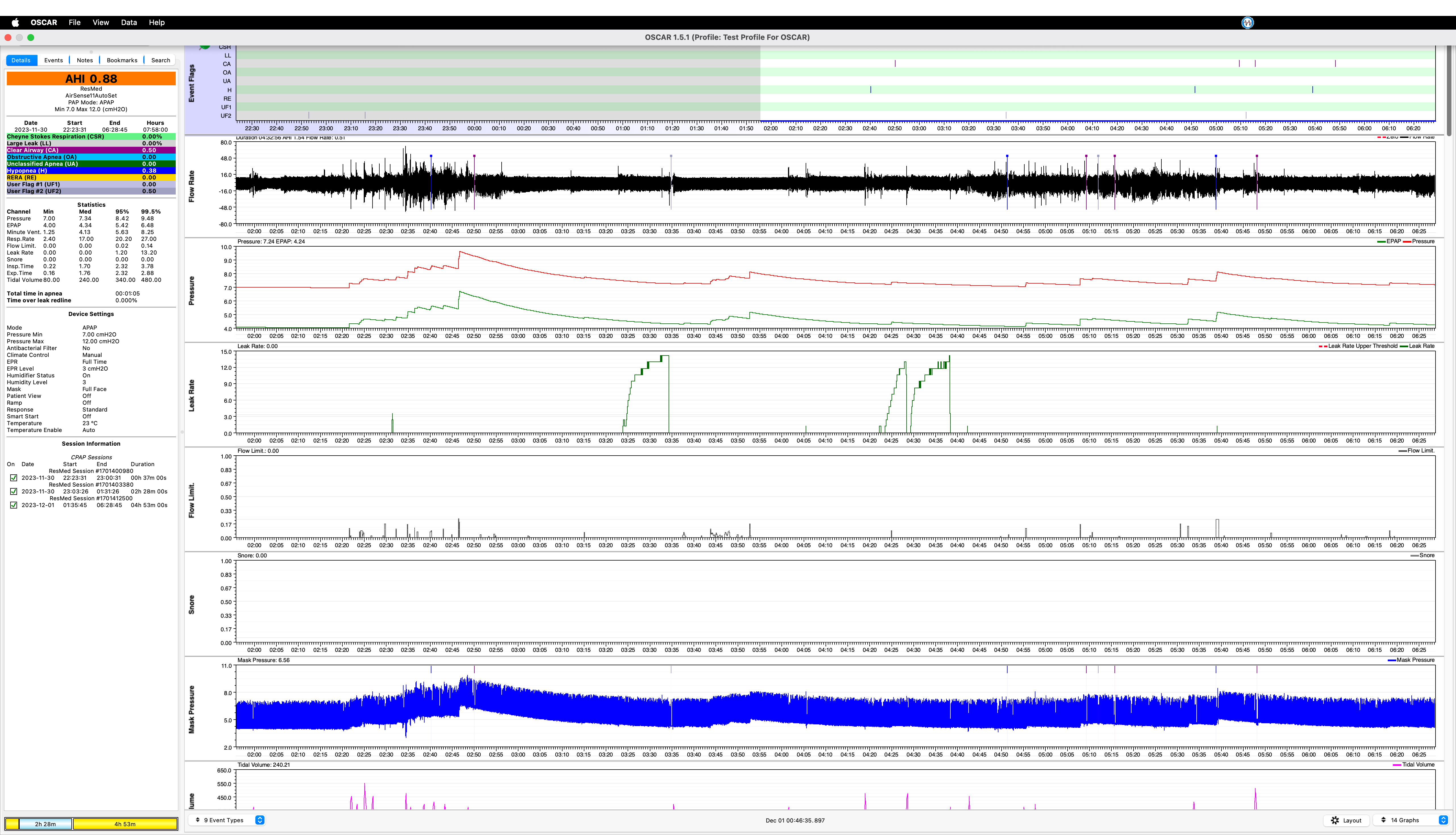Click the Cheyne Stokes Respiration (CSR) row
The image size is (1456, 835).
91,137
